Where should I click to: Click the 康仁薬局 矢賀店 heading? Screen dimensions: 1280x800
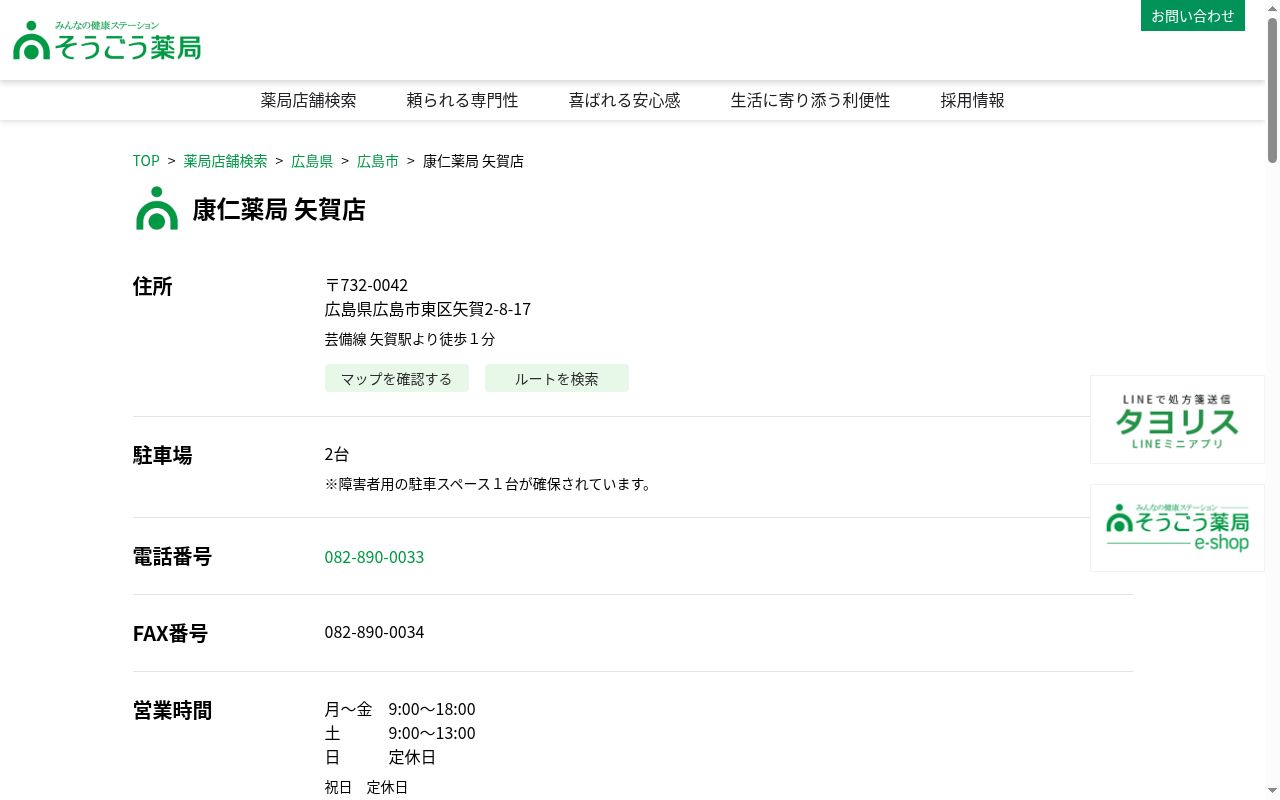279,209
